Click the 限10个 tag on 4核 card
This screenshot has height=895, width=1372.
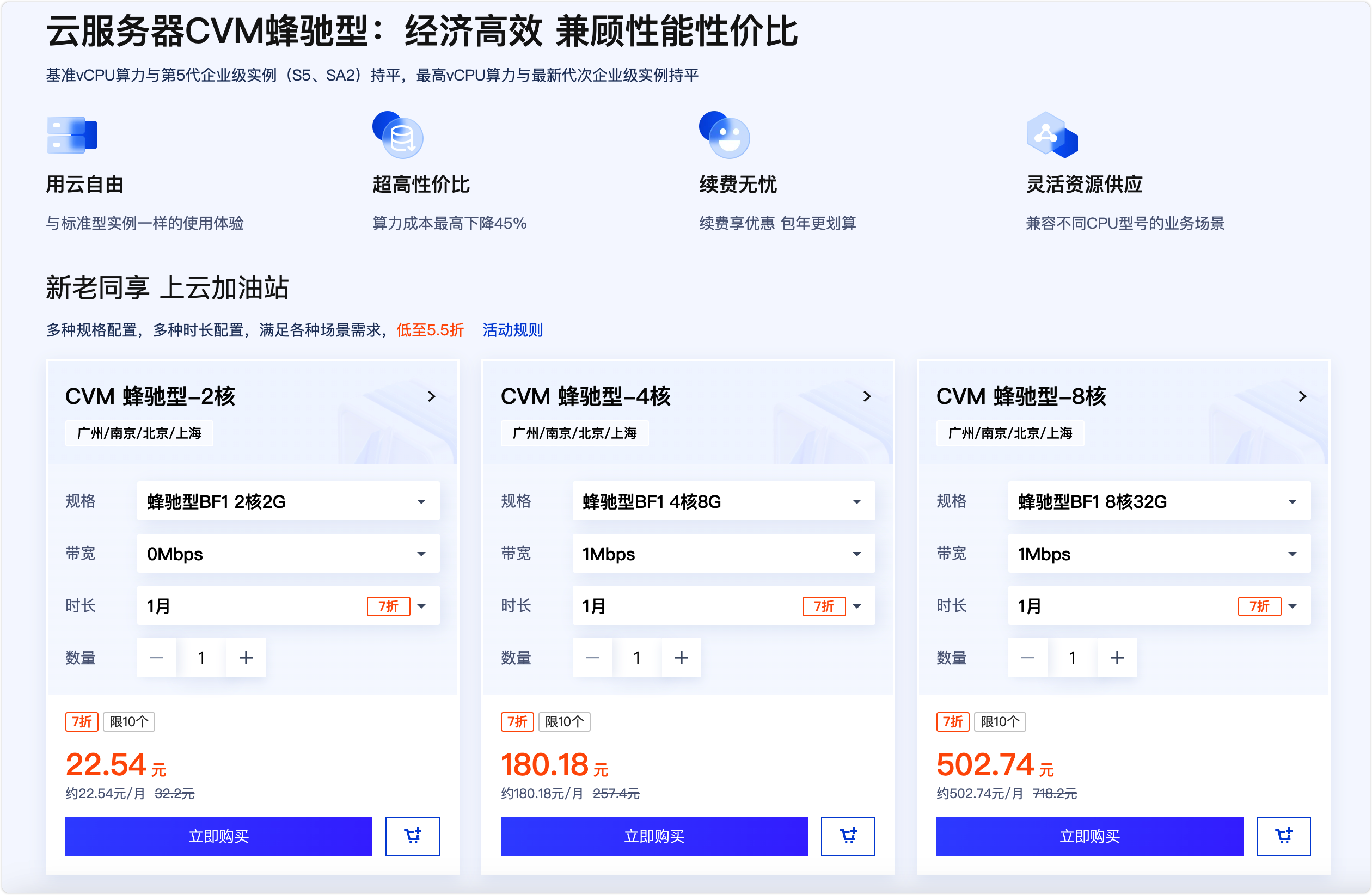tap(565, 721)
